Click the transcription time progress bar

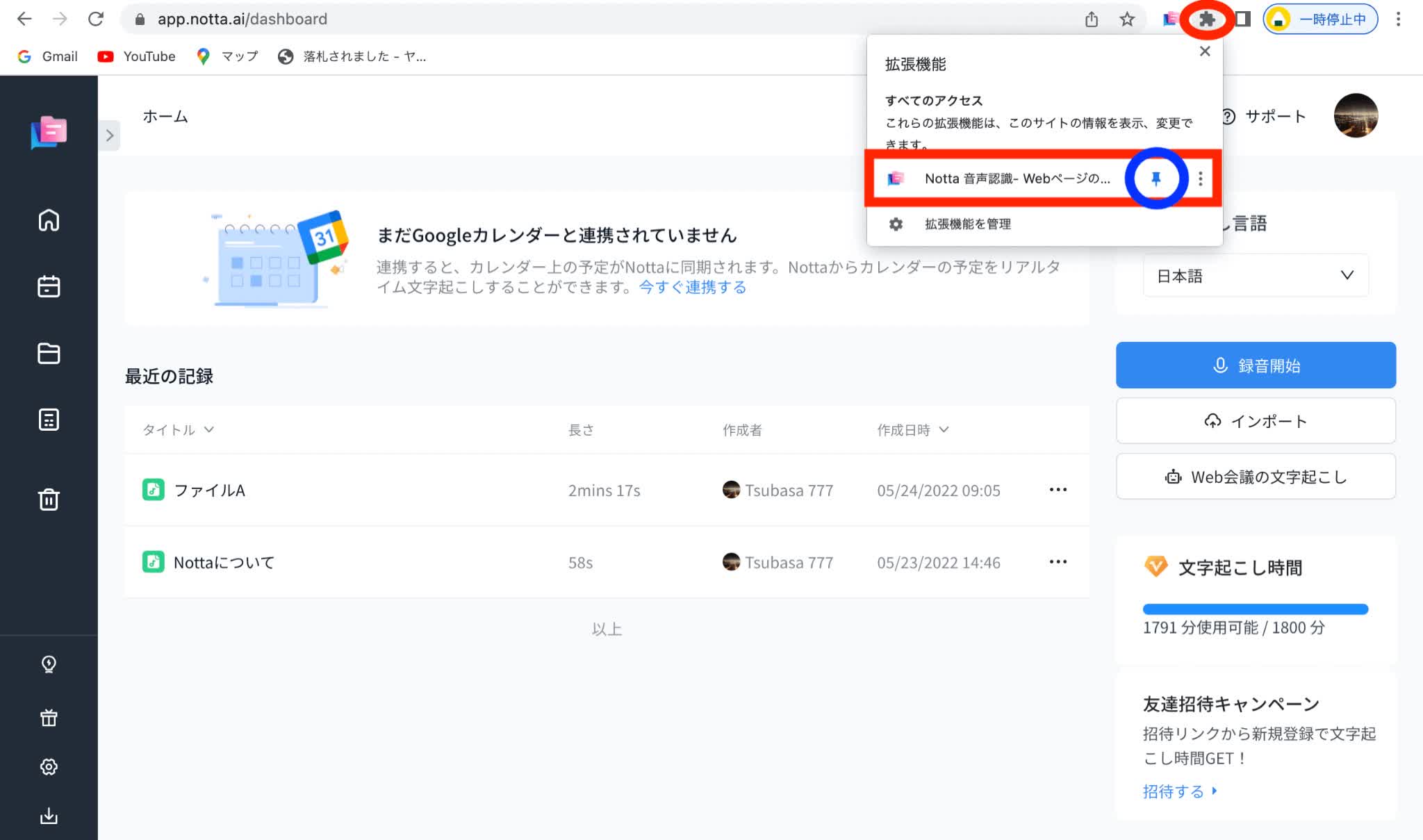1255,609
